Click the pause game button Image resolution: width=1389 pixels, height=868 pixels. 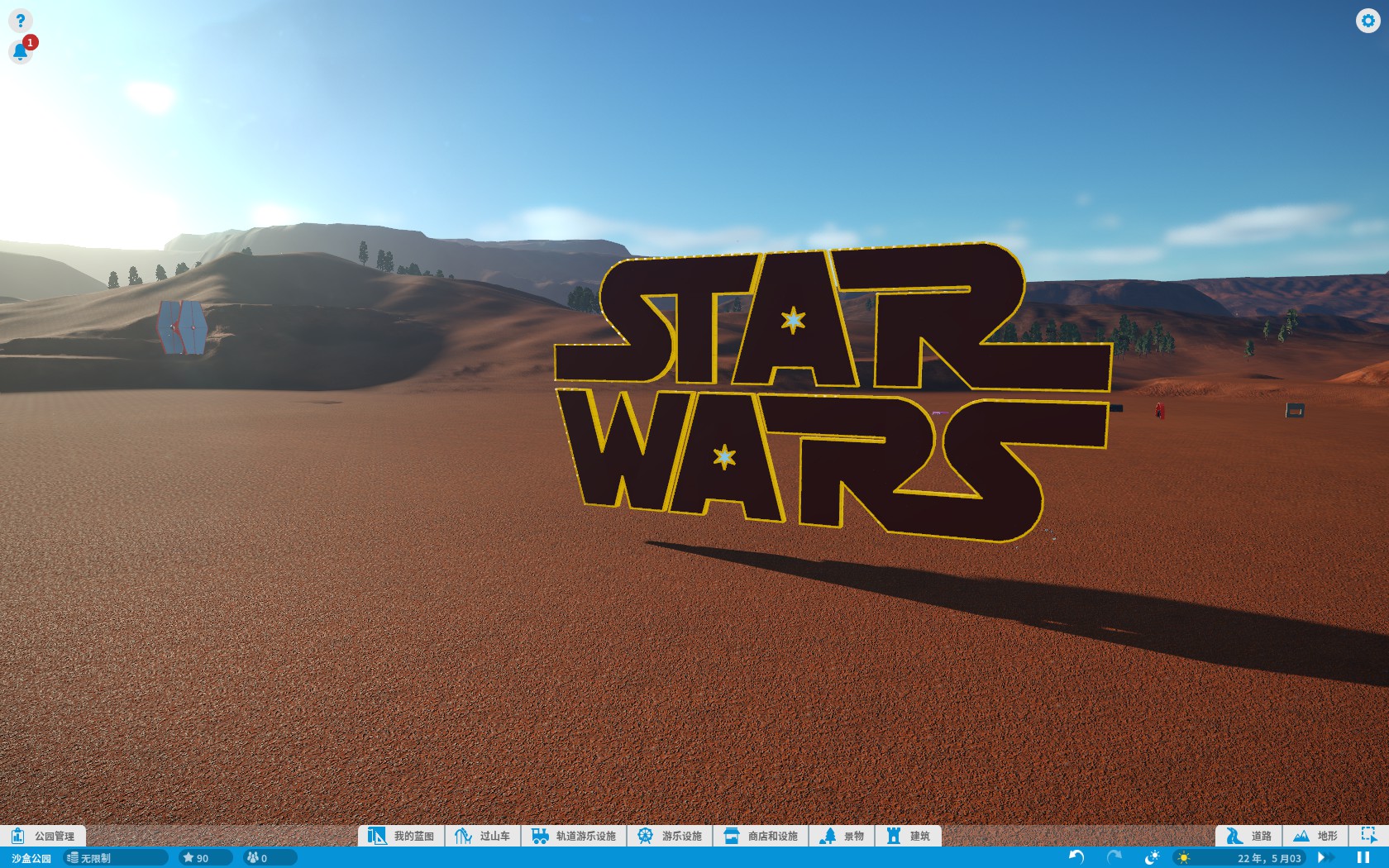click(1363, 857)
